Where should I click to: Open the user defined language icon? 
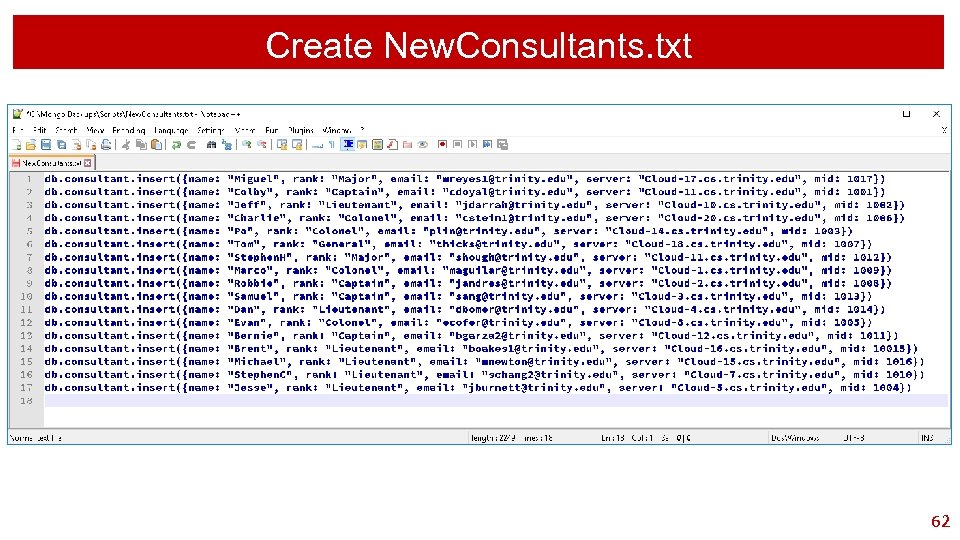point(362,144)
